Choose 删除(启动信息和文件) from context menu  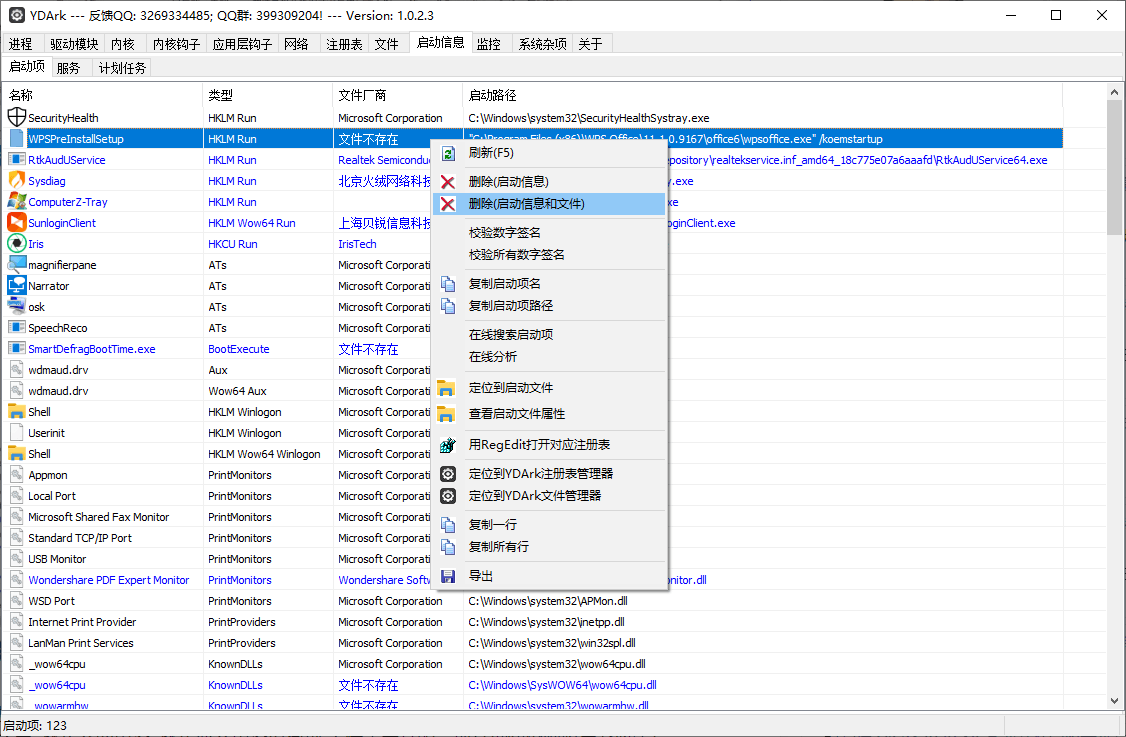pyautogui.click(x=527, y=204)
